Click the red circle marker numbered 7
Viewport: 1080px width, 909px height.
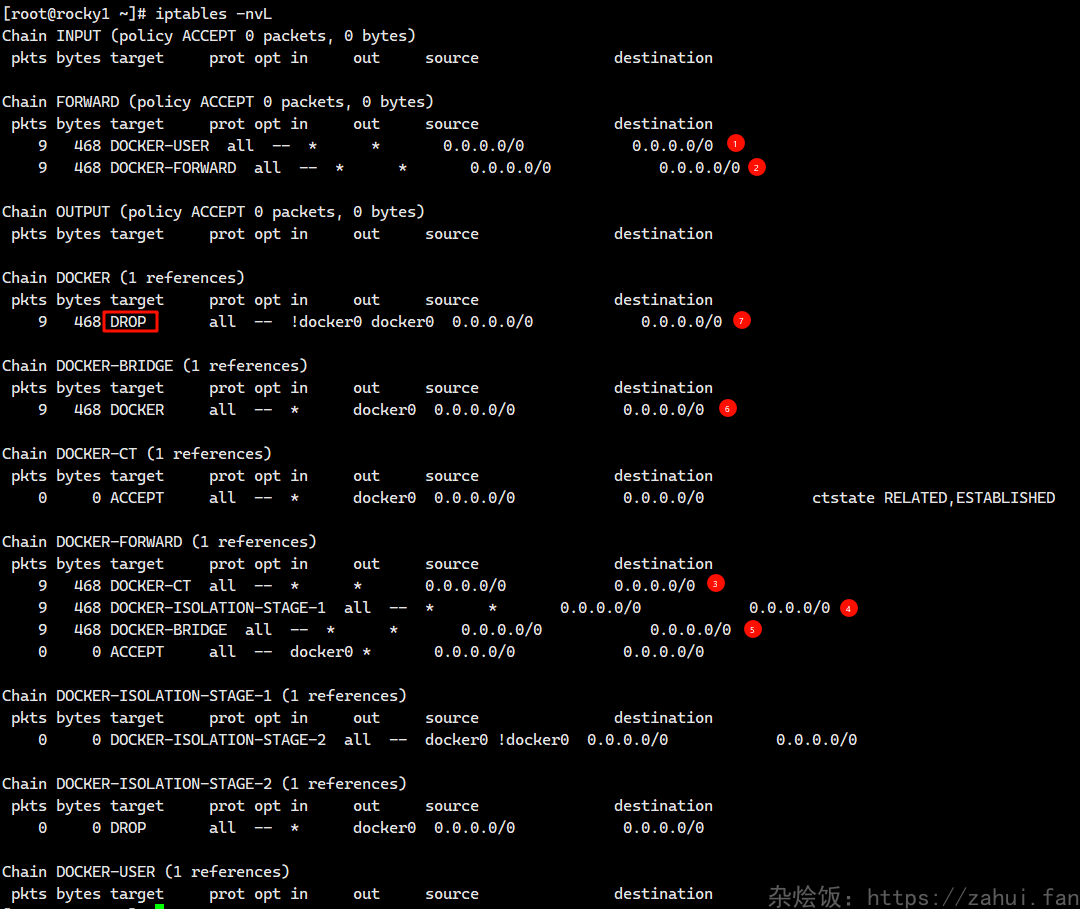[x=741, y=321]
